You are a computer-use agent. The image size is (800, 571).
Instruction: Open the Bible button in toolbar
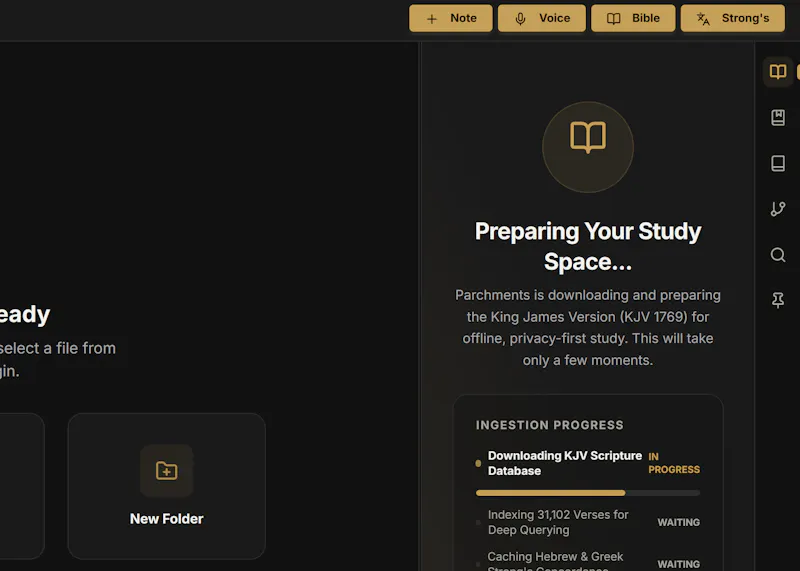pyautogui.click(x=633, y=18)
